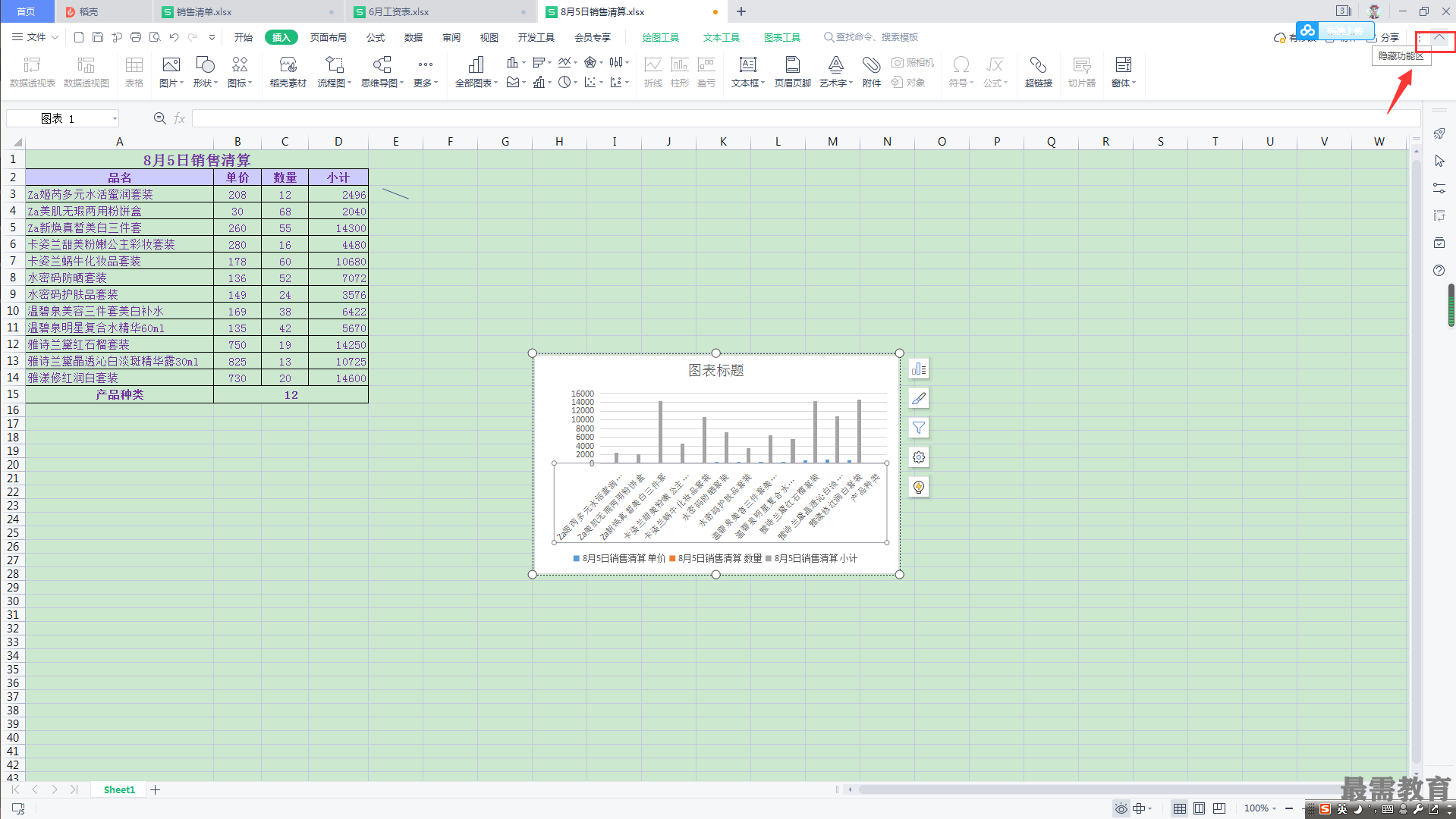Toggle eye protection mode in status bar
1456x819 pixels.
point(1121,808)
